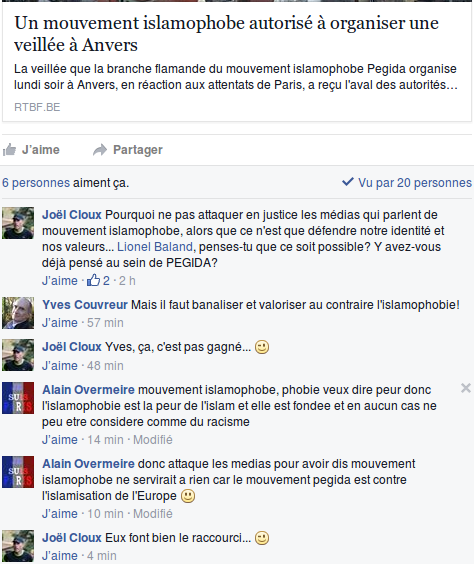This screenshot has width=474, height=564.
Task: Click the checkmark icon next to Vu par 20 personnes
Action: point(348,182)
